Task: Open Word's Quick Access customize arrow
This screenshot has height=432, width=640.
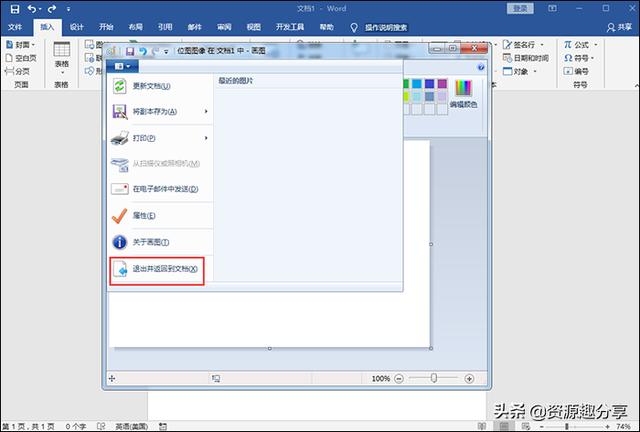Action: pos(68,9)
